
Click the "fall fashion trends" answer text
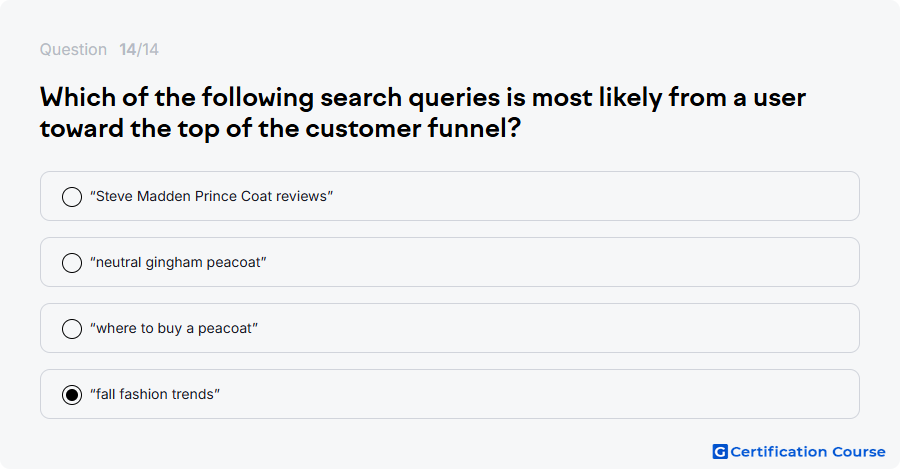click(x=155, y=394)
